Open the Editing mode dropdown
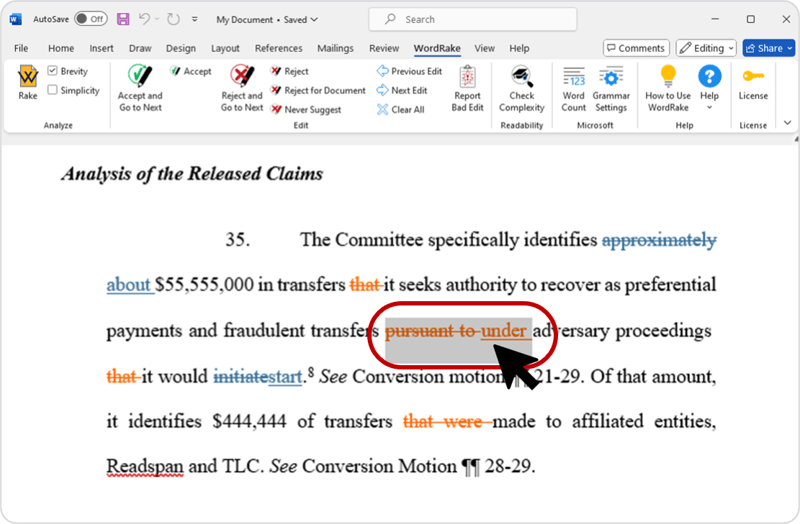The height and width of the screenshot is (524, 800). click(706, 48)
